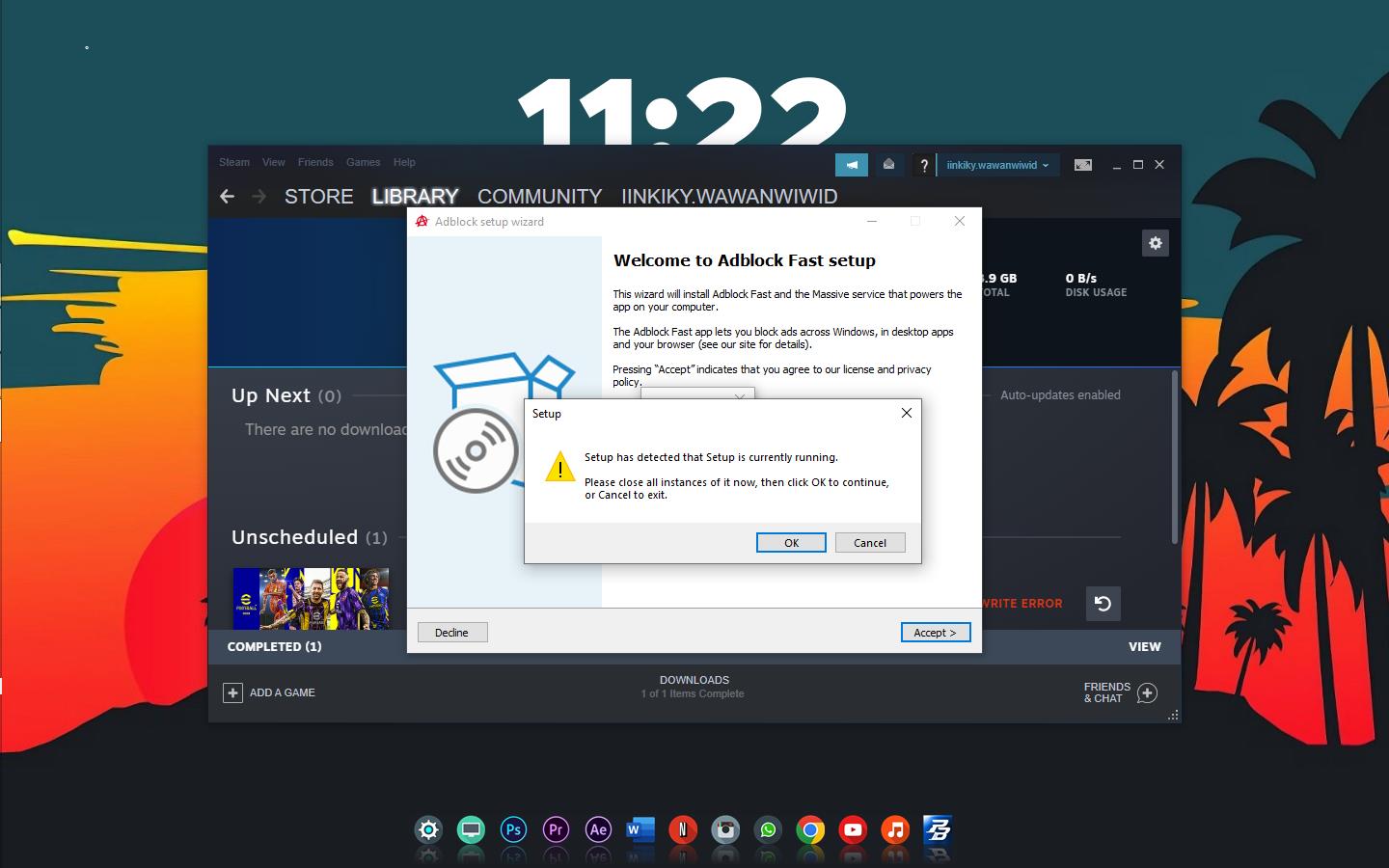Image resolution: width=1389 pixels, height=868 pixels.
Task: Click the Steam back navigation arrow
Action: click(x=228, y=197)
